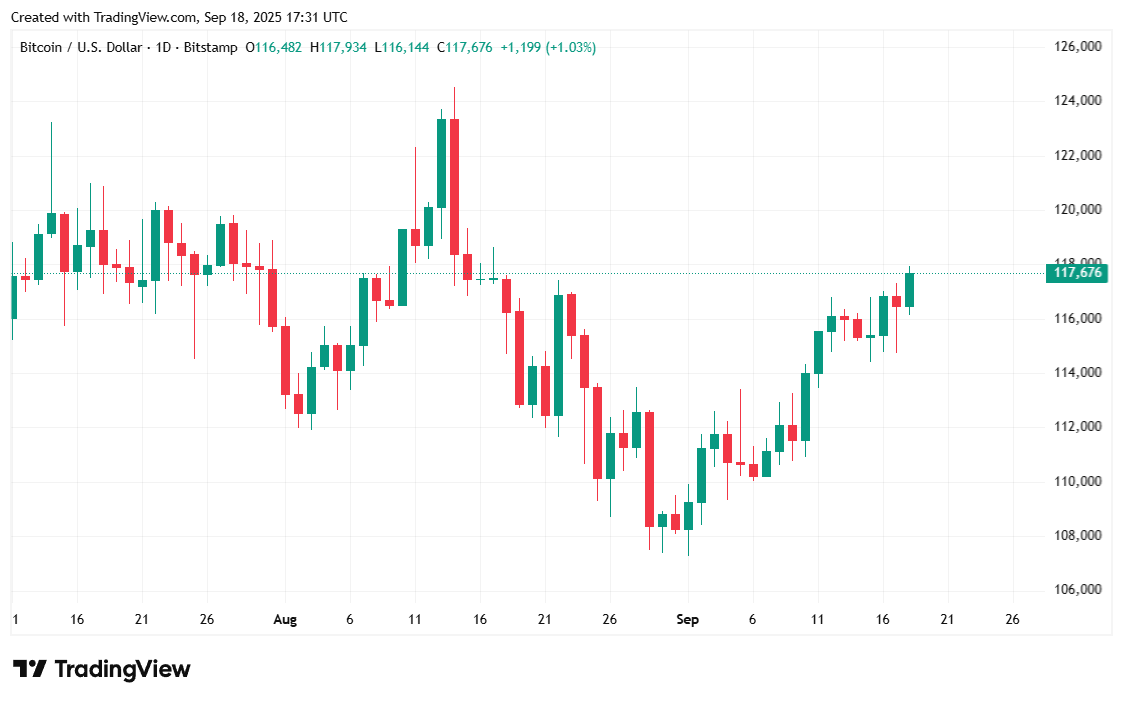Image resolution: width=1123 pixels, height=703 pixels.
Task: Click the 106,000 price axis label
Action: pyautogui.click(x=1078, y=590)
